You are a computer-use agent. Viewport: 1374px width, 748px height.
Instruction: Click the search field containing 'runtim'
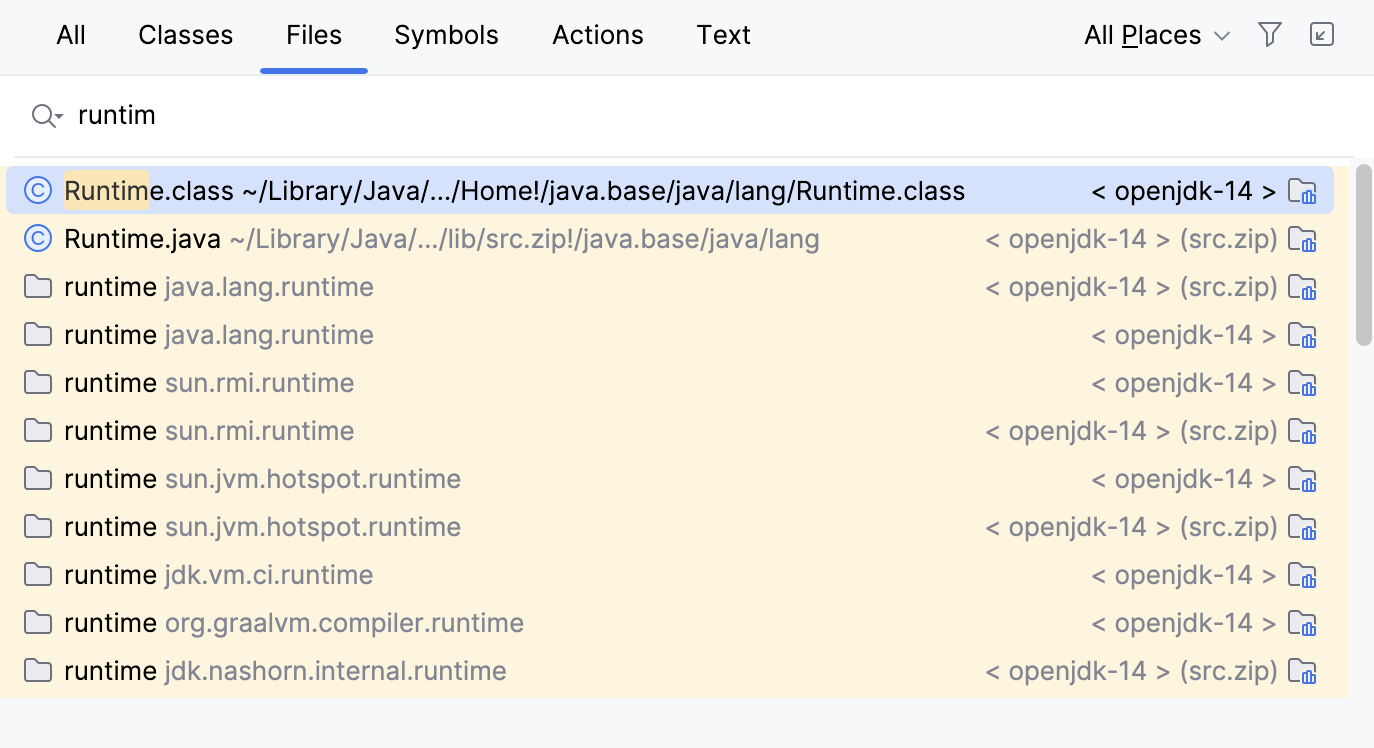tap(600, 116)
